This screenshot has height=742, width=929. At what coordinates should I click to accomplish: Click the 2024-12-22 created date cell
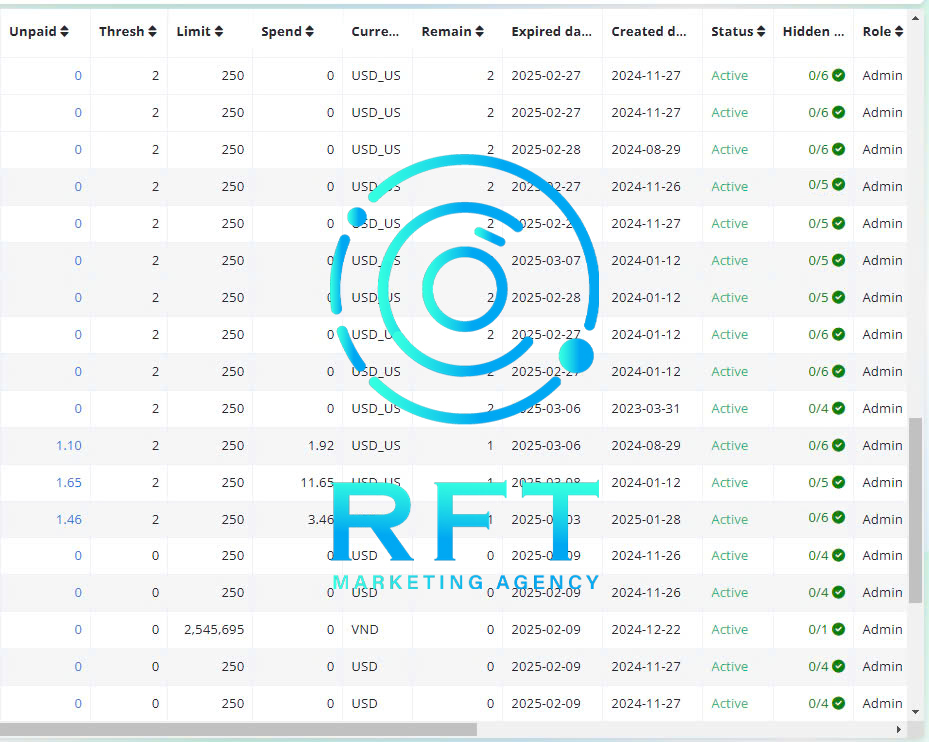[646, 629]
